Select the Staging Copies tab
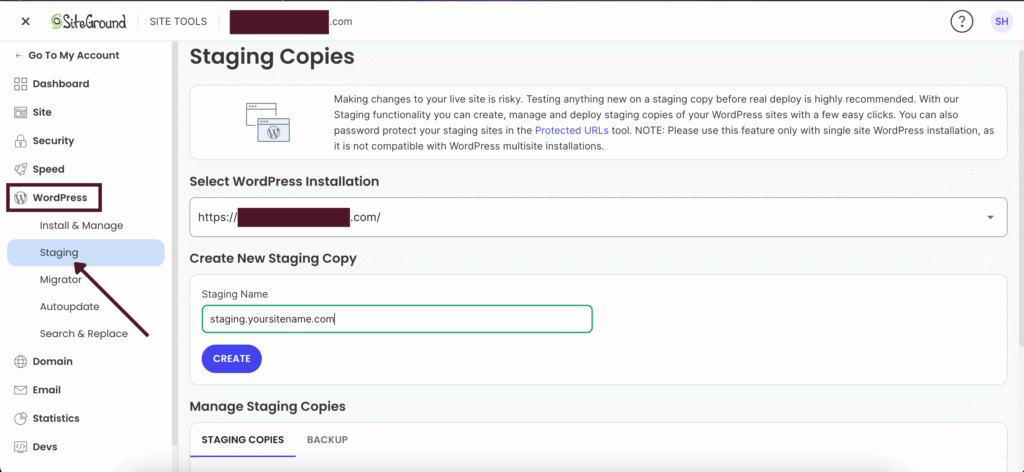Screen dimensions: 1024x472 click(242, 440)
